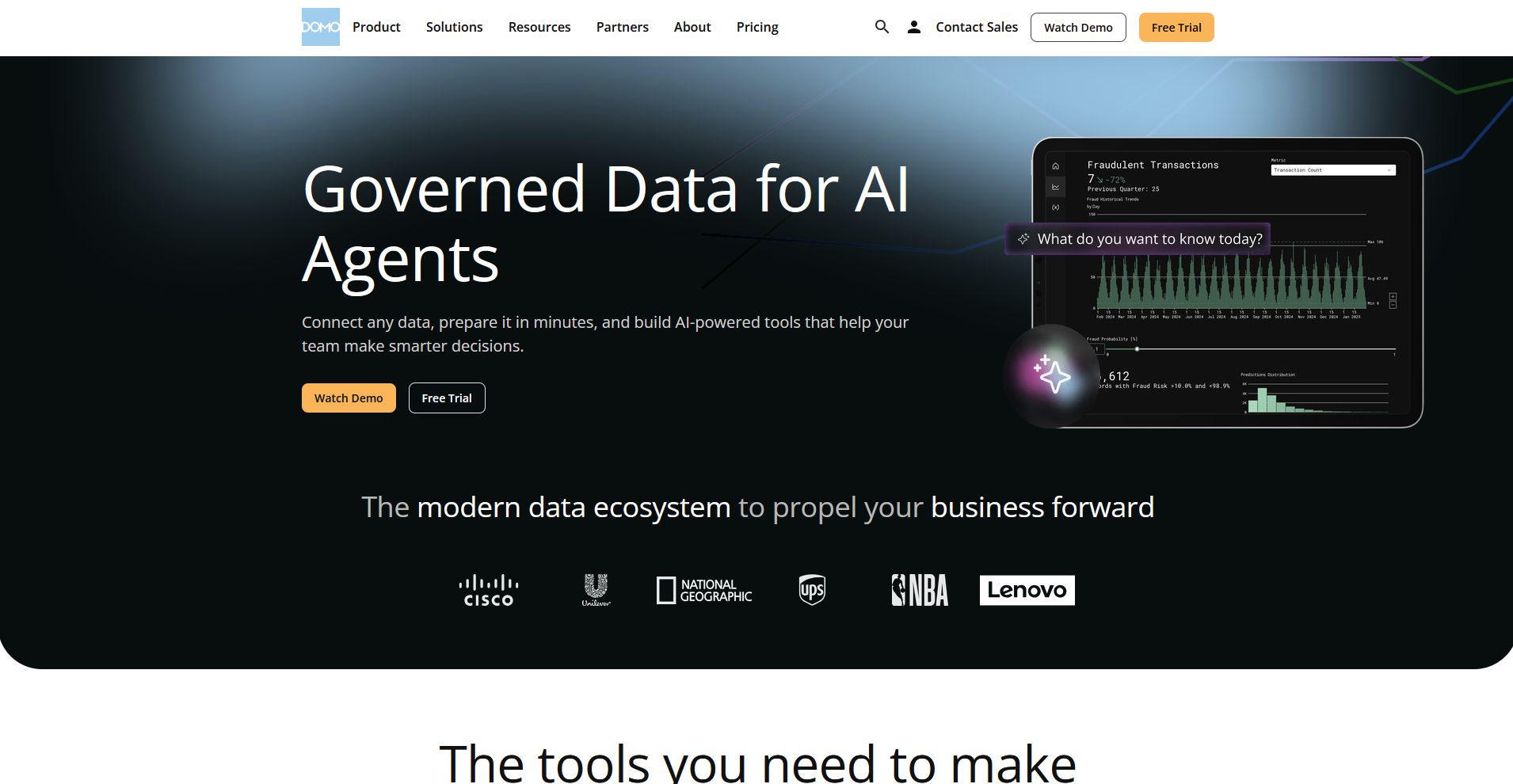This screenshot has height=784, width=1513.
Task: Click the Free Trial button in the header
Action: [x=1176, y=27]
